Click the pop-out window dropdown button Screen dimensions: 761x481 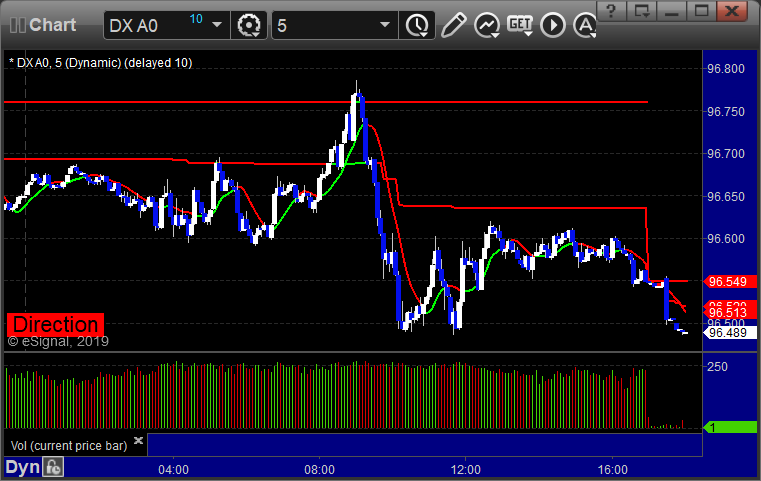click(642, 11)
